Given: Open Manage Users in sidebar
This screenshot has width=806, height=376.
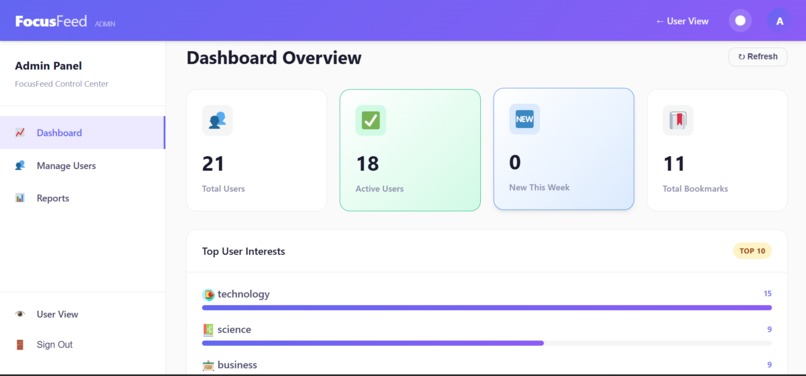Looking at the screenshot, I should [x=82, y=166].
